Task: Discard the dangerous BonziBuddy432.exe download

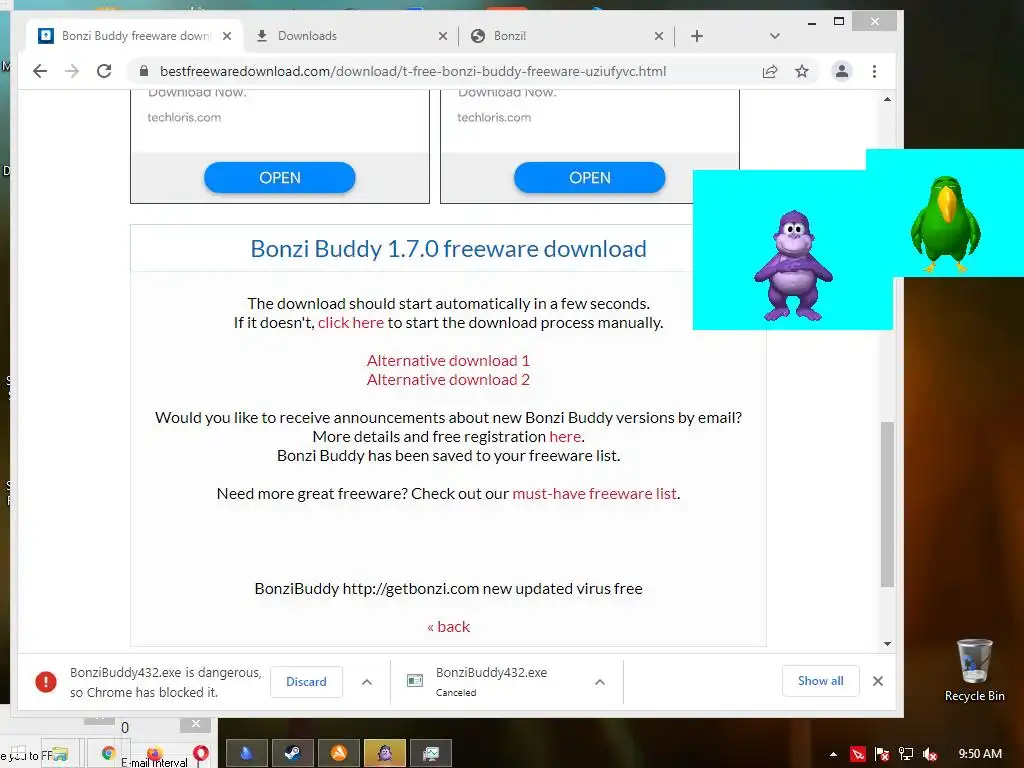Action: (x=306, y=682)
